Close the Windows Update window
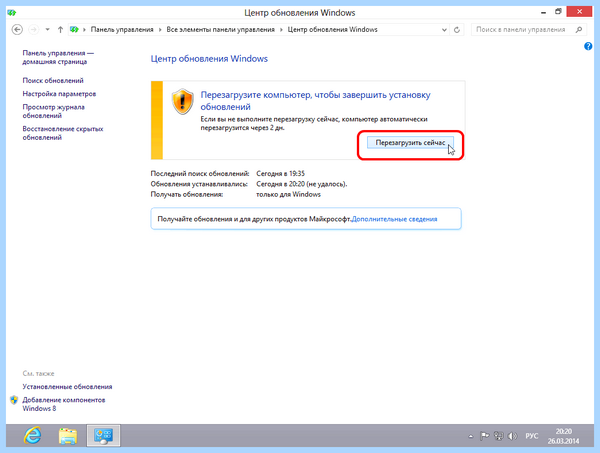This screenshot has height=453, width=600. (x=579, y=12)
